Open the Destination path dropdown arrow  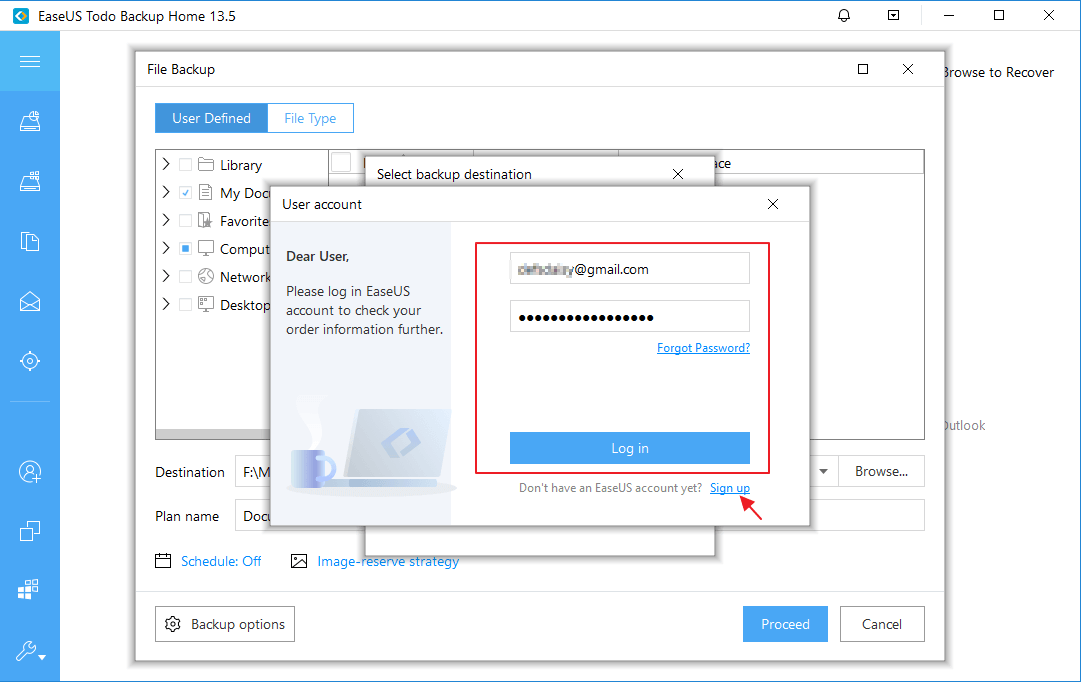(x=824, y=472)
